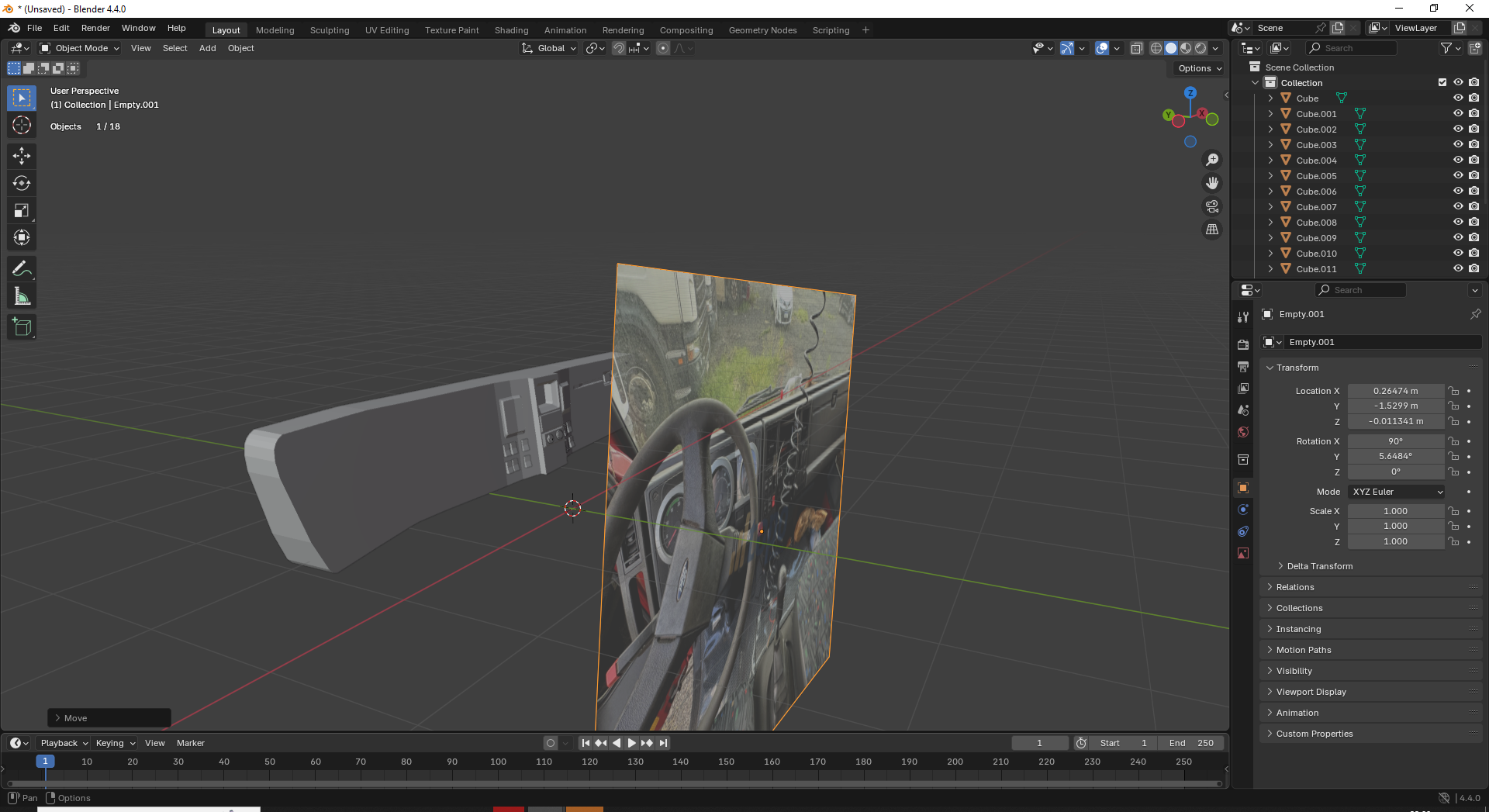Open the File menu

click(34, 28)
